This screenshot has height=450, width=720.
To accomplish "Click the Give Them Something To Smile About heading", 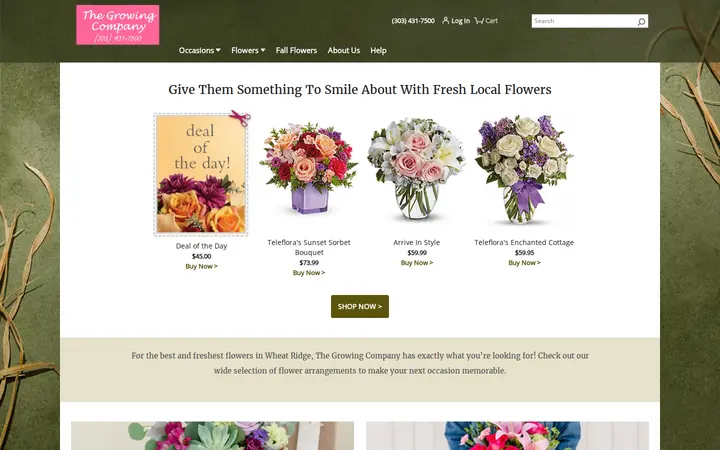I will click(x=360, y=90).
